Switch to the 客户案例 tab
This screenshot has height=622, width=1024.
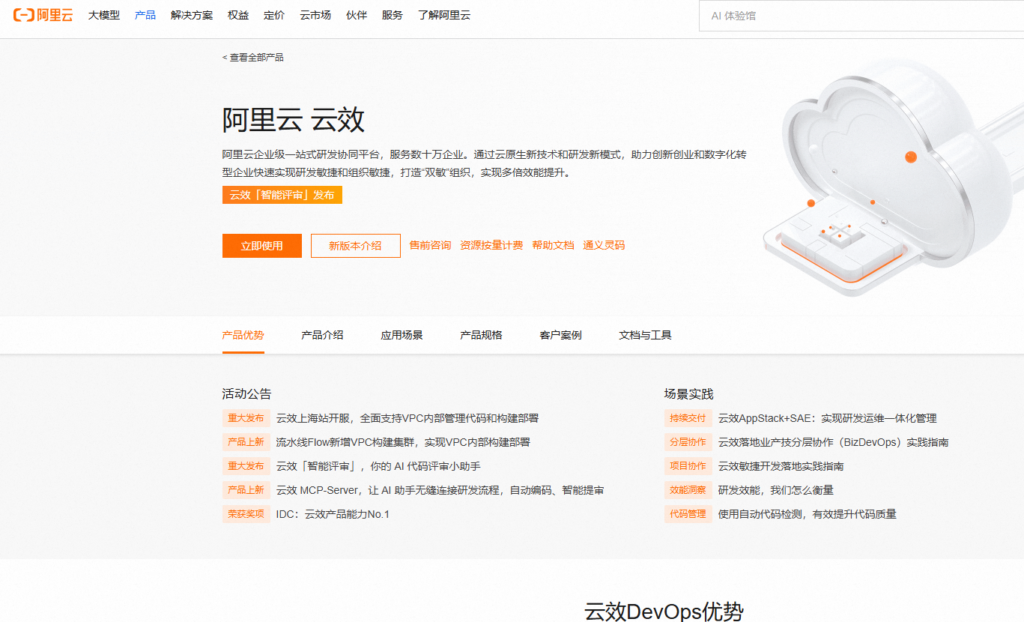click(x=561, y=335)
